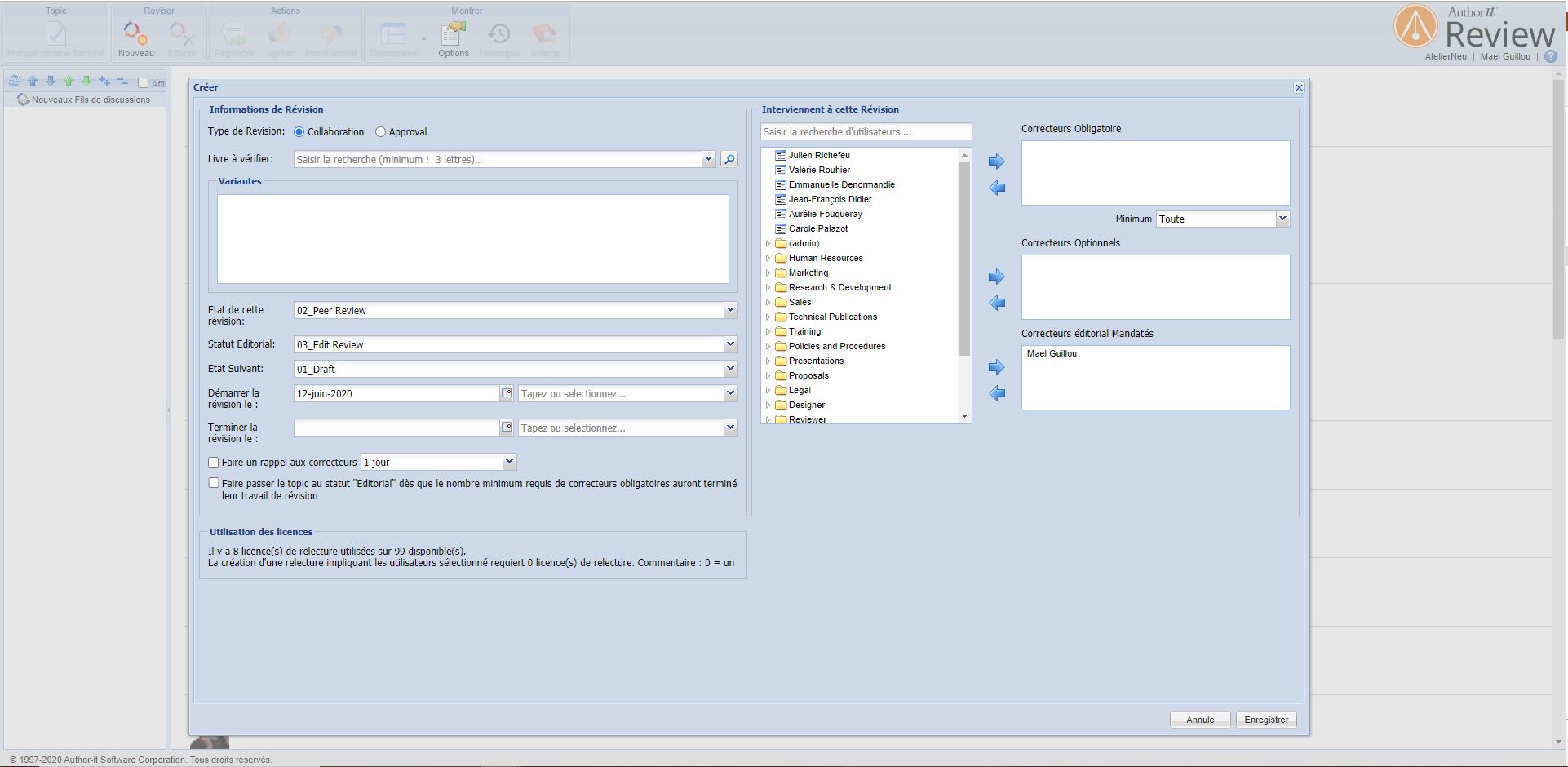Screen dimensions: 1568x767
Task: Select Mael Guillou in Correcteurs éditorial Mandatés
Action: [1052, 353]
